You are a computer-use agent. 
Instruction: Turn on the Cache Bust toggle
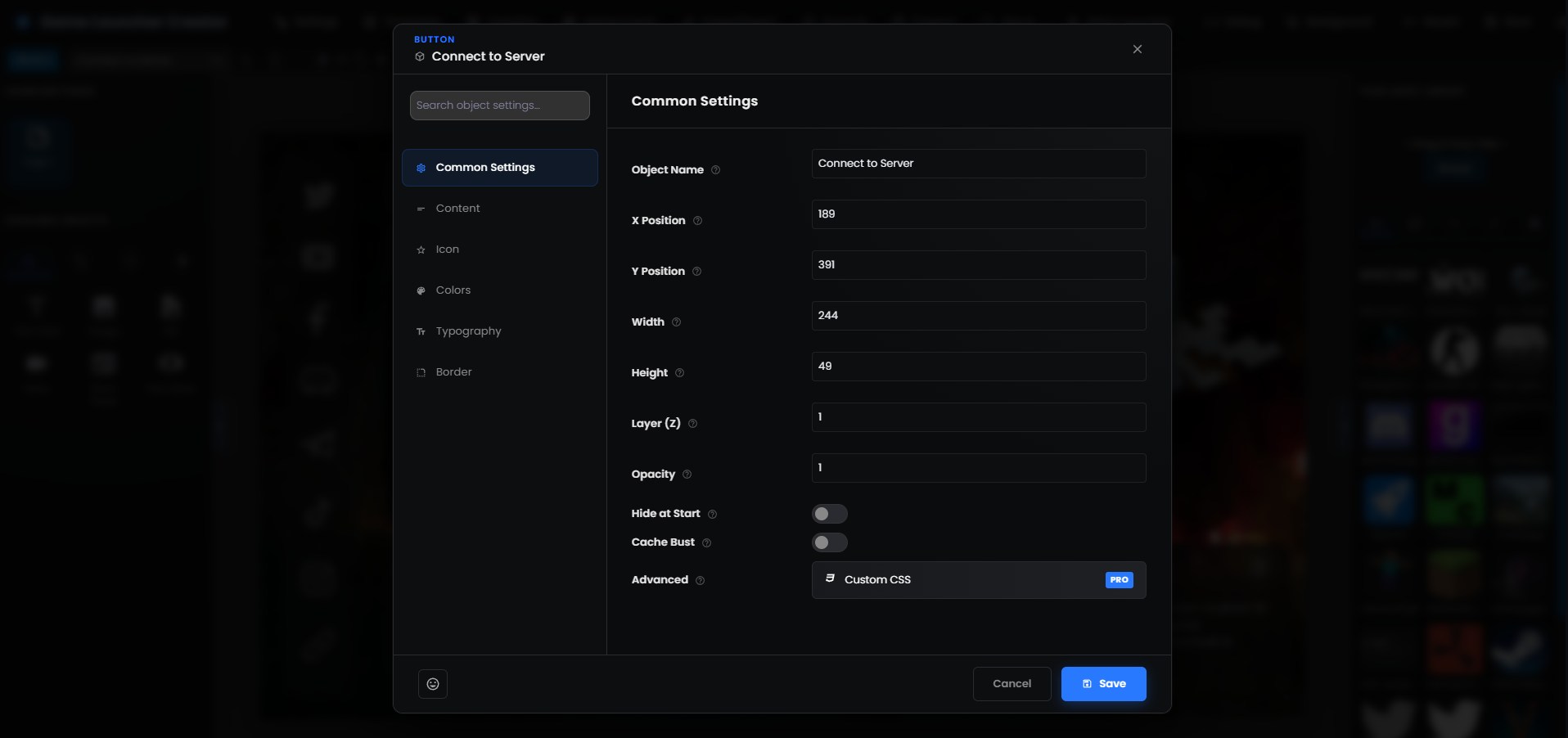pyautogui.click(x=829, y=542)
